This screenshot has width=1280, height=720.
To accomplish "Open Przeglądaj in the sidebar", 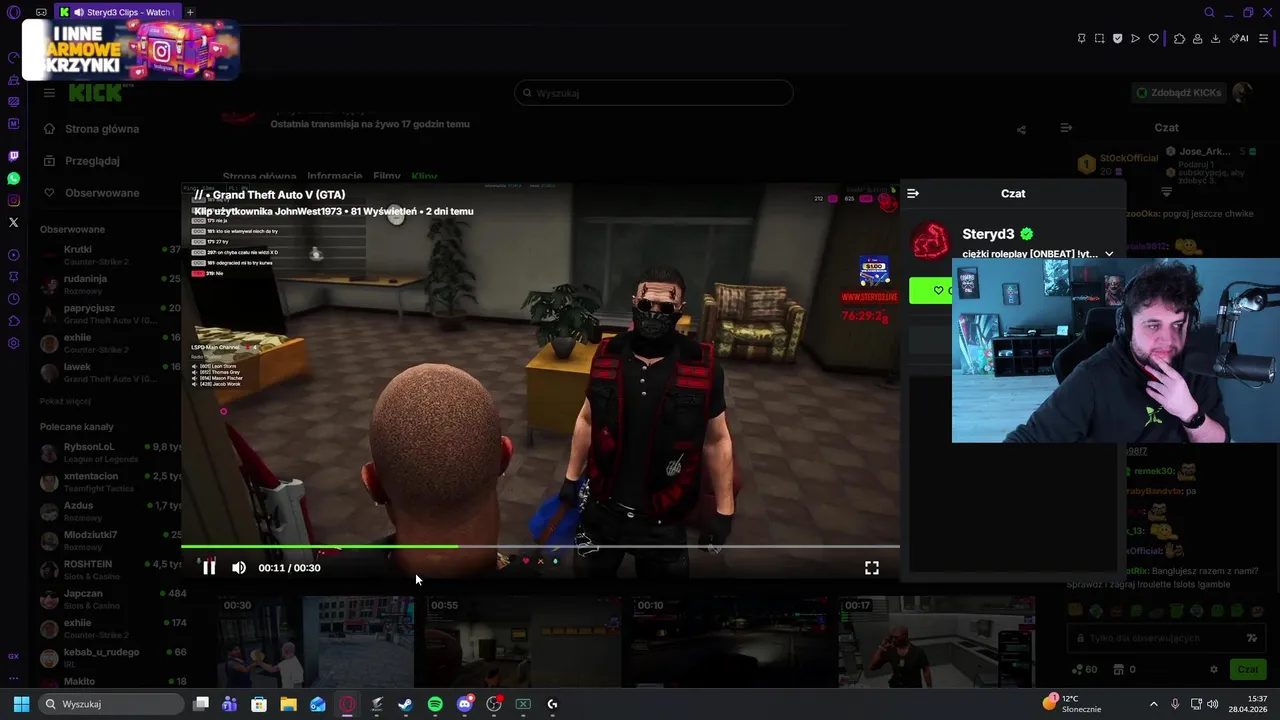I will point(92,161).
